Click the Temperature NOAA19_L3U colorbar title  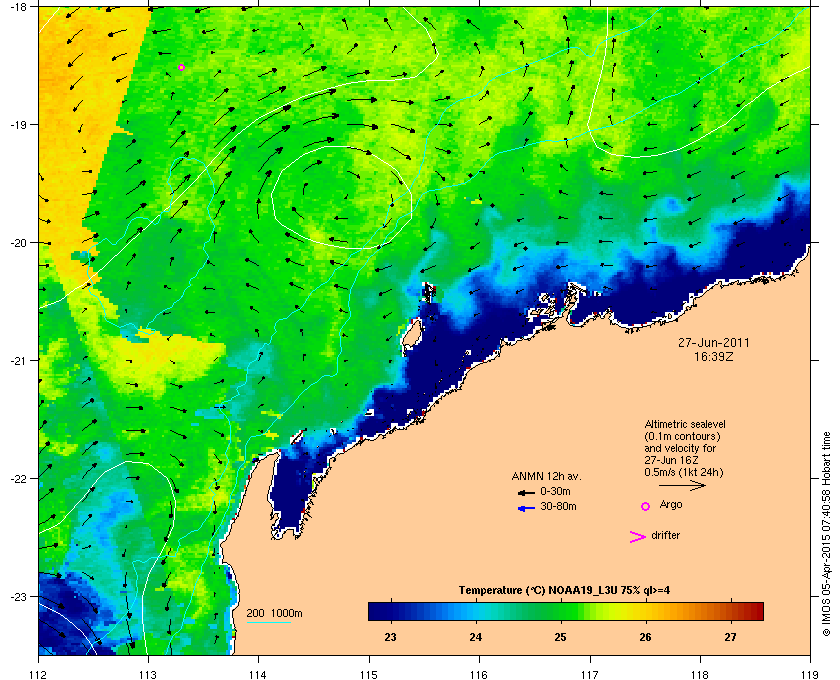click(564, 590)
